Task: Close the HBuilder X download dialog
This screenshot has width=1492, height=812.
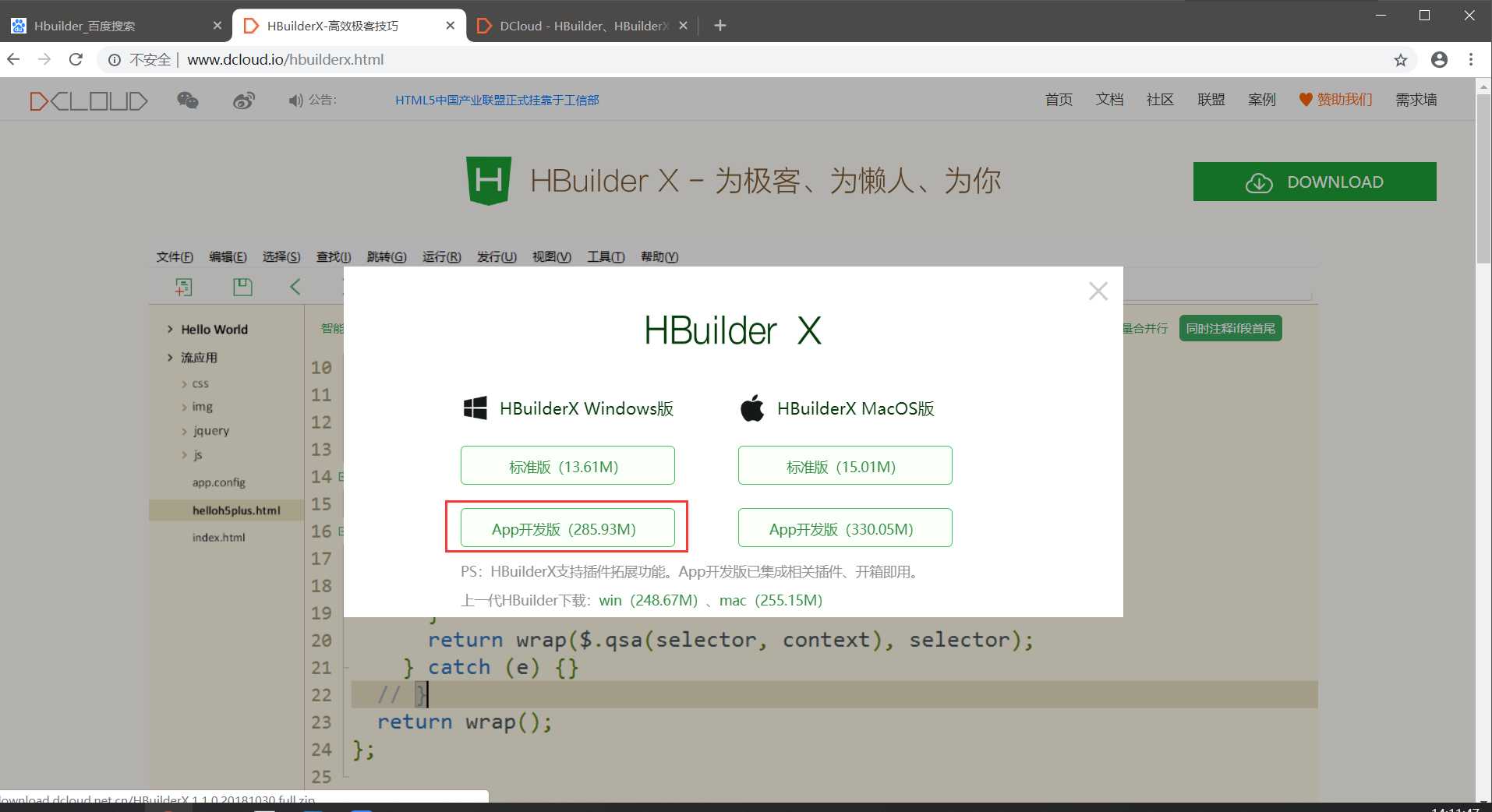Action: (1098, 291)
